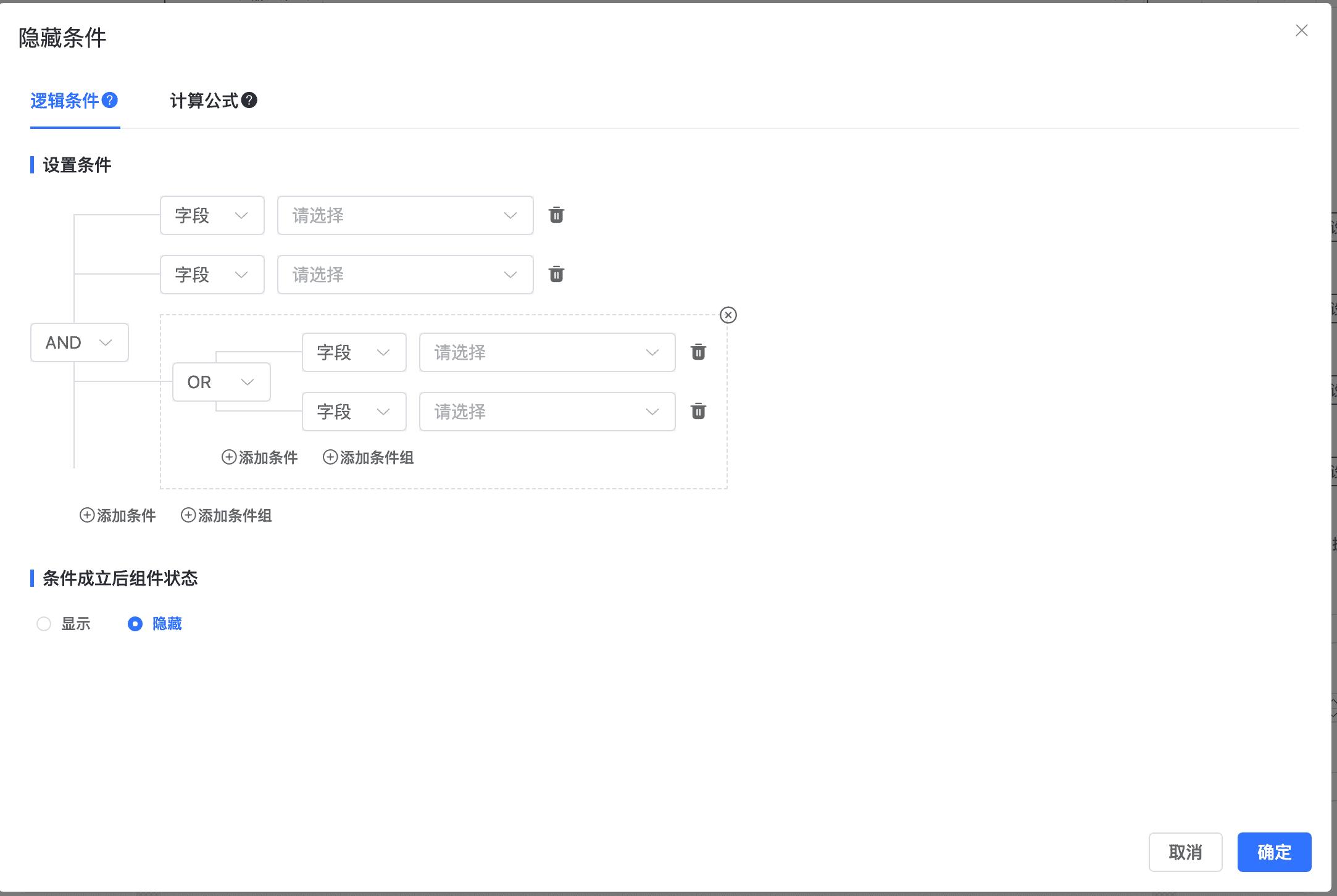Remove the OR condition group via circled X
The width and height of the screenshot is (1337, 896).
[x=728, y=315]
